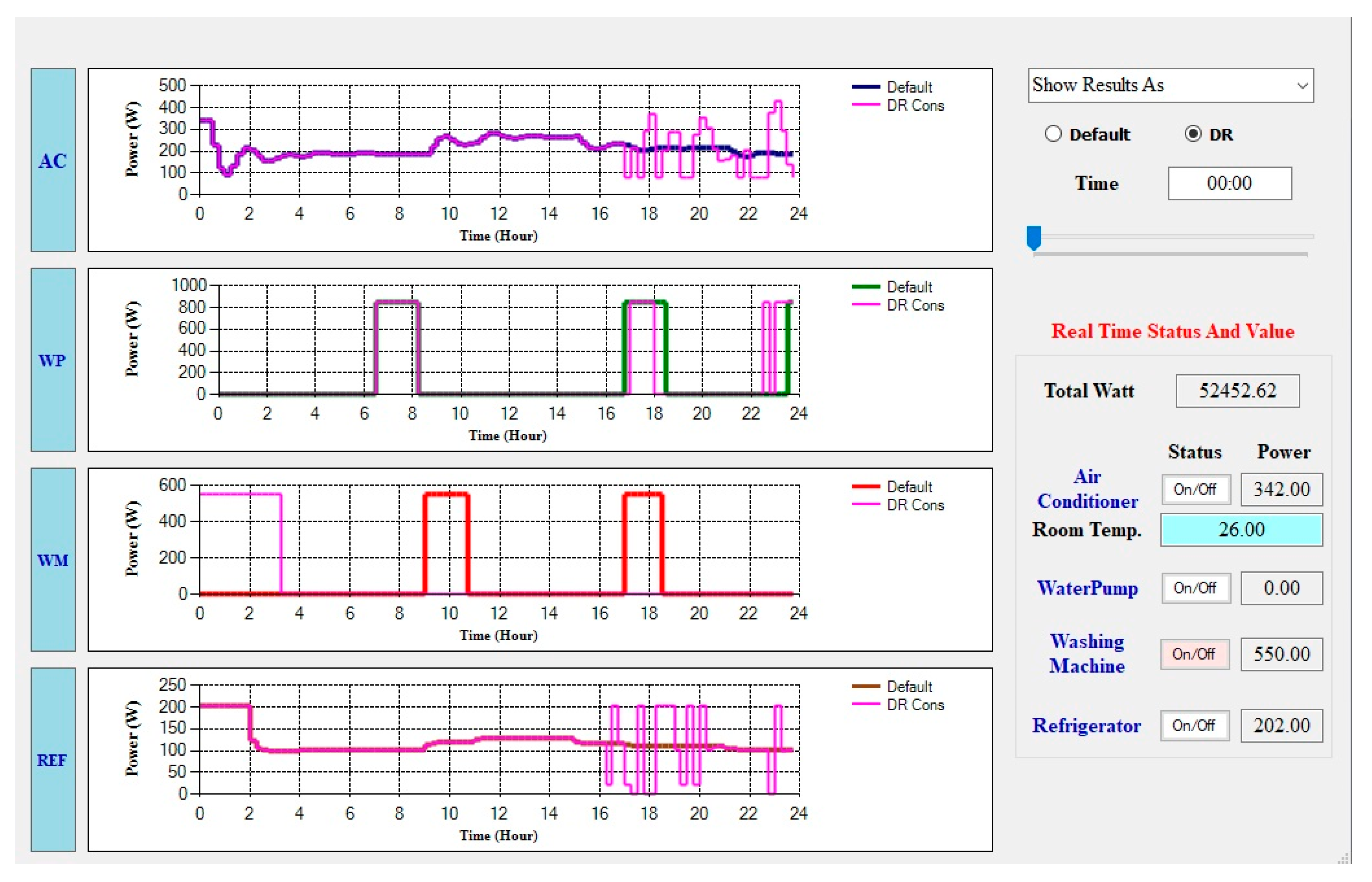Click the blue time slider thumb
The width and height of the screenshot is (1372, 882).
tap(1034, 237)
